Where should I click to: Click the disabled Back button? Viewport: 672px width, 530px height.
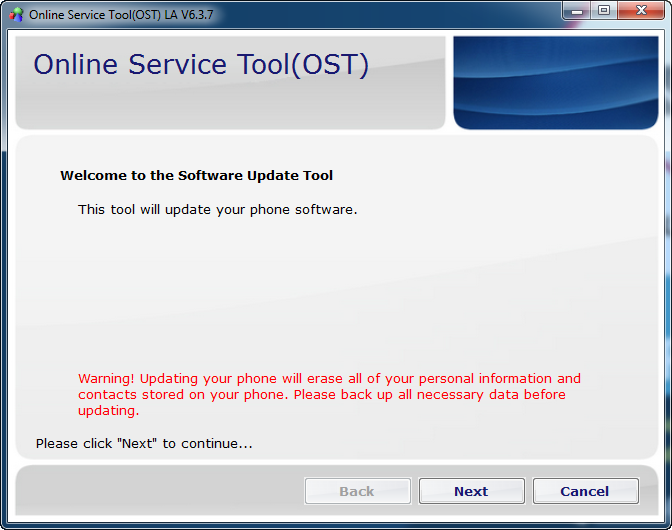pos(357,491)
